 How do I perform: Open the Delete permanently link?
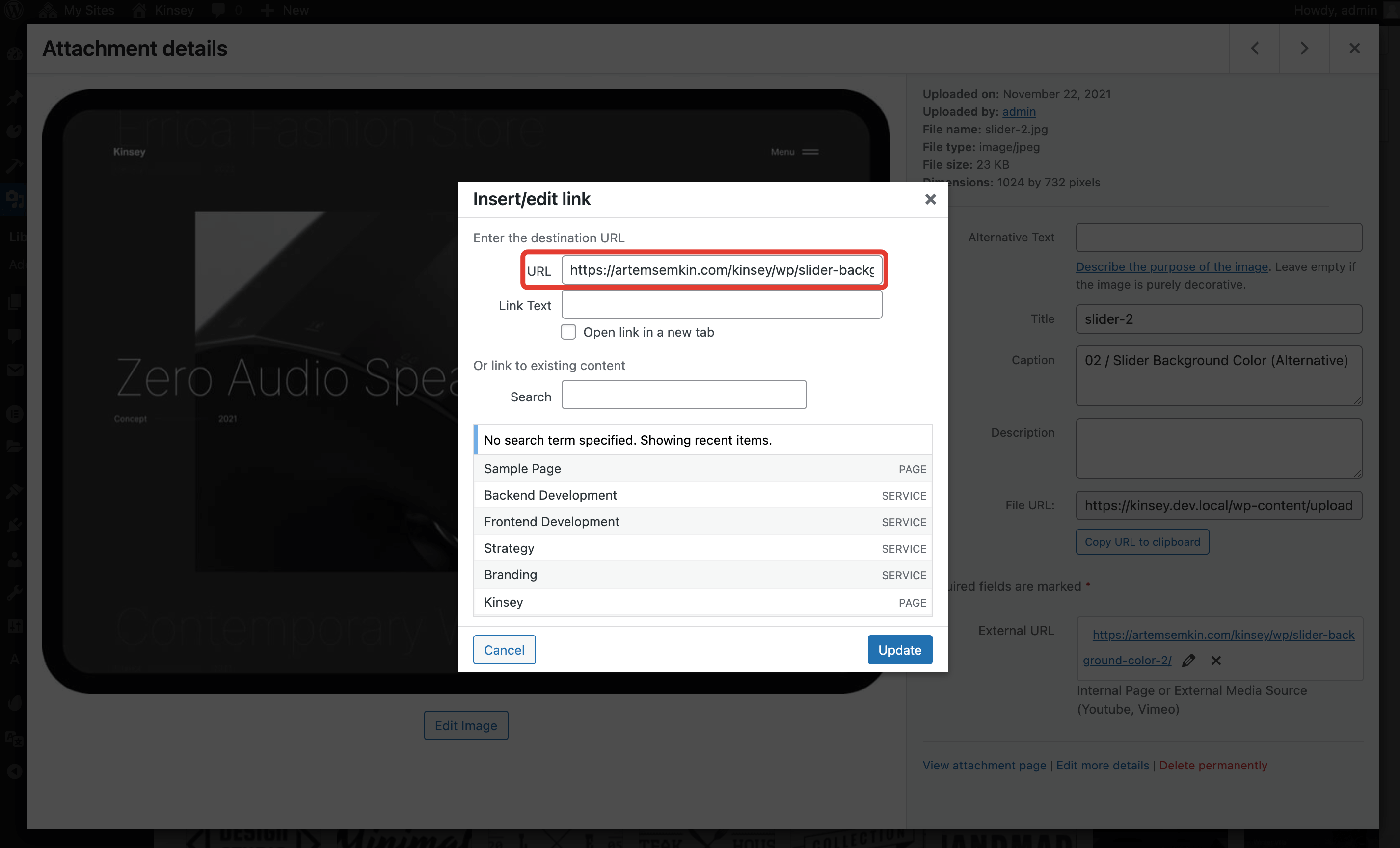pos(1213,765)
